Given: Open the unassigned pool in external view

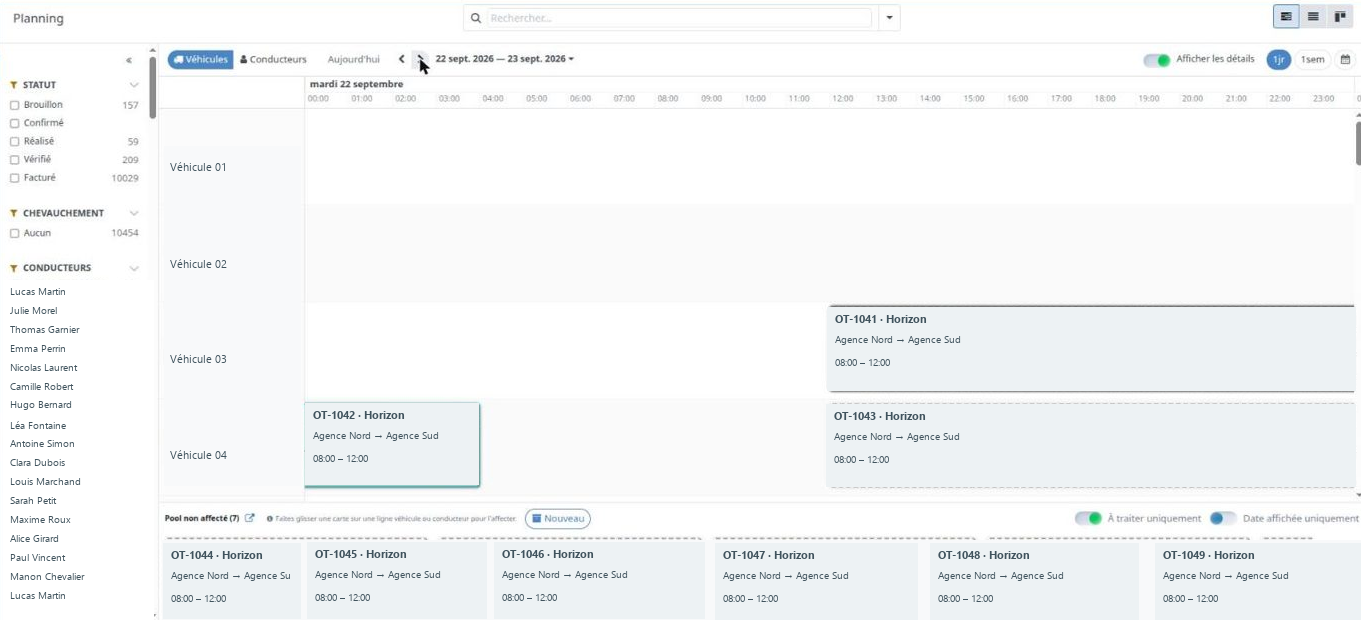Looking at the screenshot, I should [x=250, y=518].
